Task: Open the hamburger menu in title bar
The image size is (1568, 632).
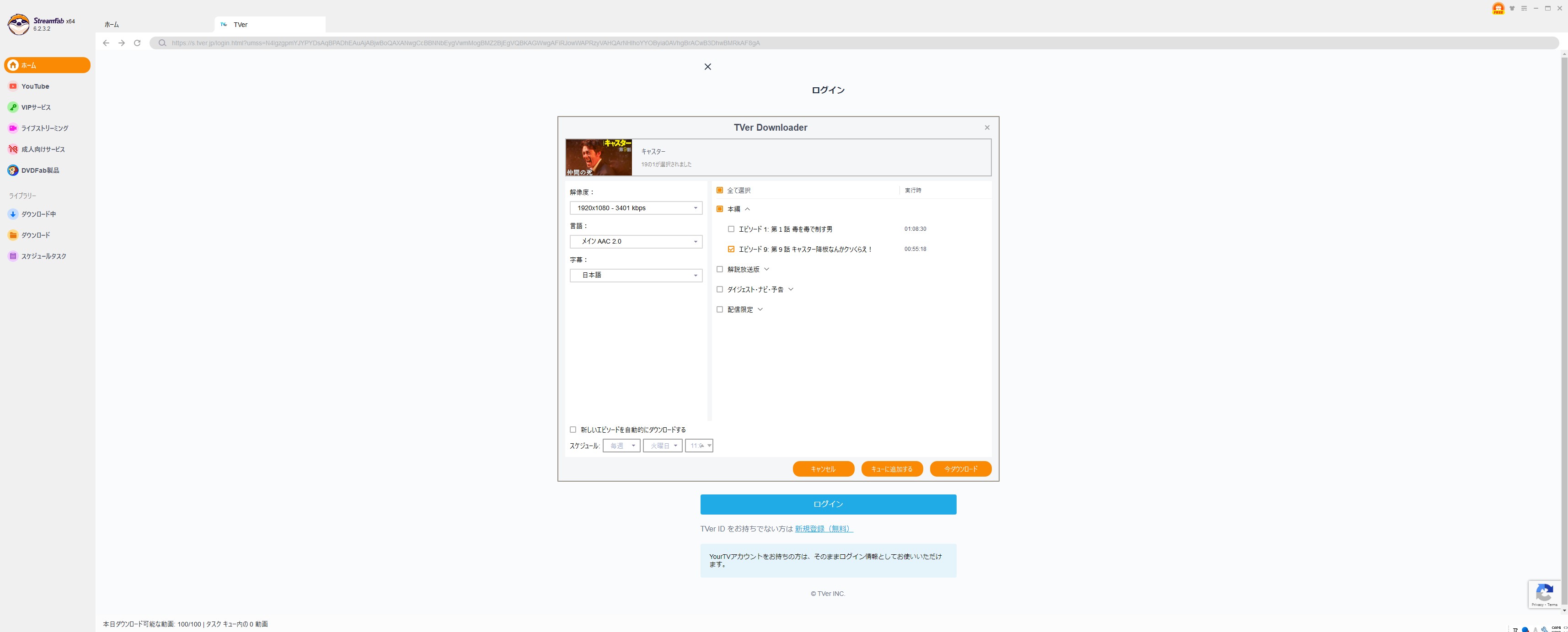Action: point(1524,9)
